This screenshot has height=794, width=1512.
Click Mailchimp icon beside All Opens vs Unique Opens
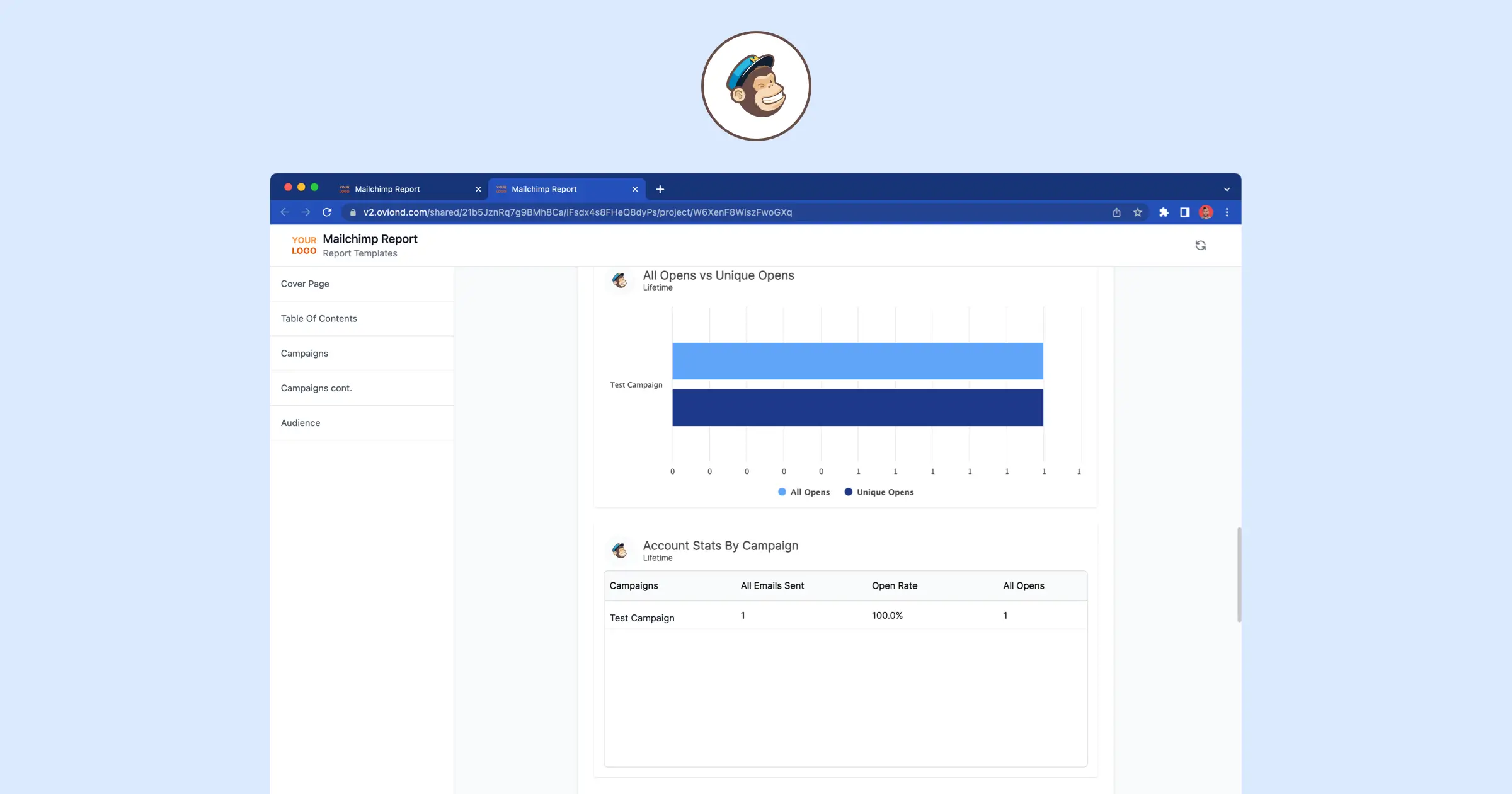pos(620,280)
